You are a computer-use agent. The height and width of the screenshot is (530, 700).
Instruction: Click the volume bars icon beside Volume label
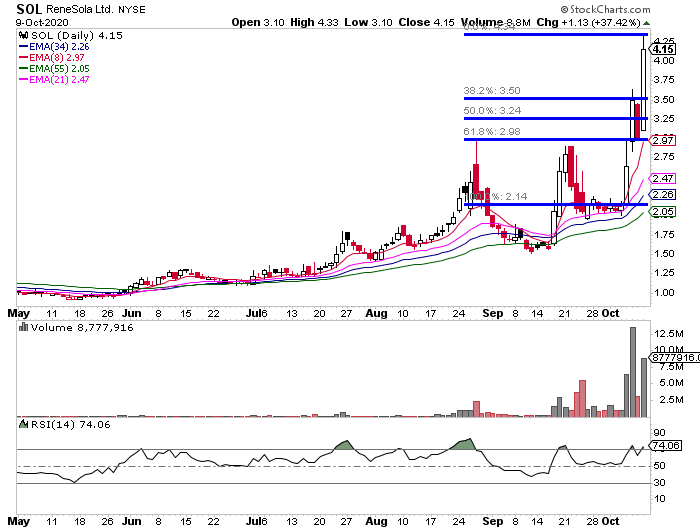24,327
